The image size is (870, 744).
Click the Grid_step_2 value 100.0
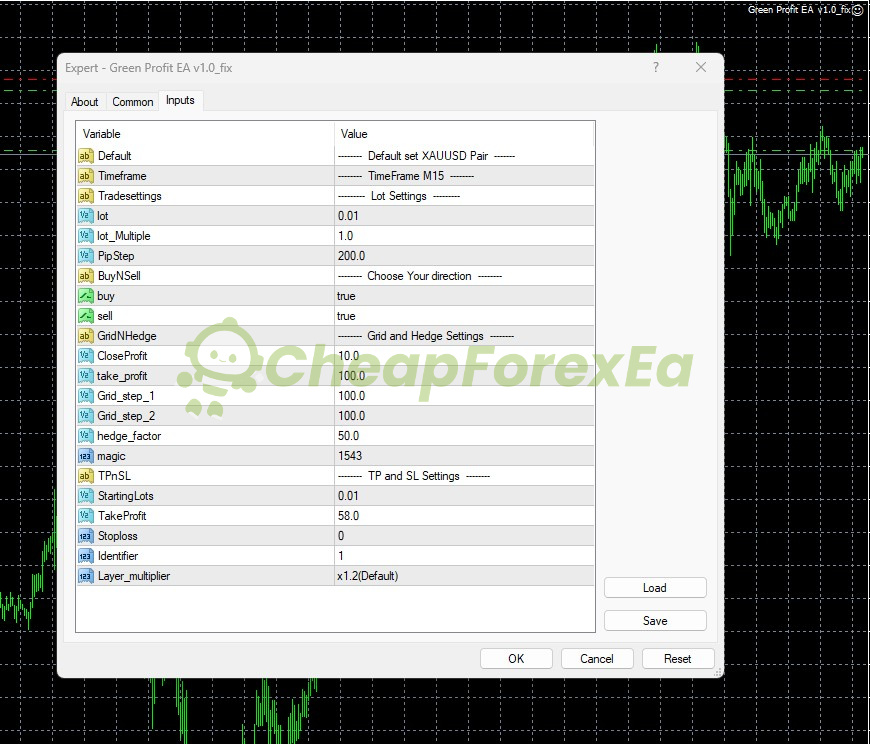(x=464, y=416)
